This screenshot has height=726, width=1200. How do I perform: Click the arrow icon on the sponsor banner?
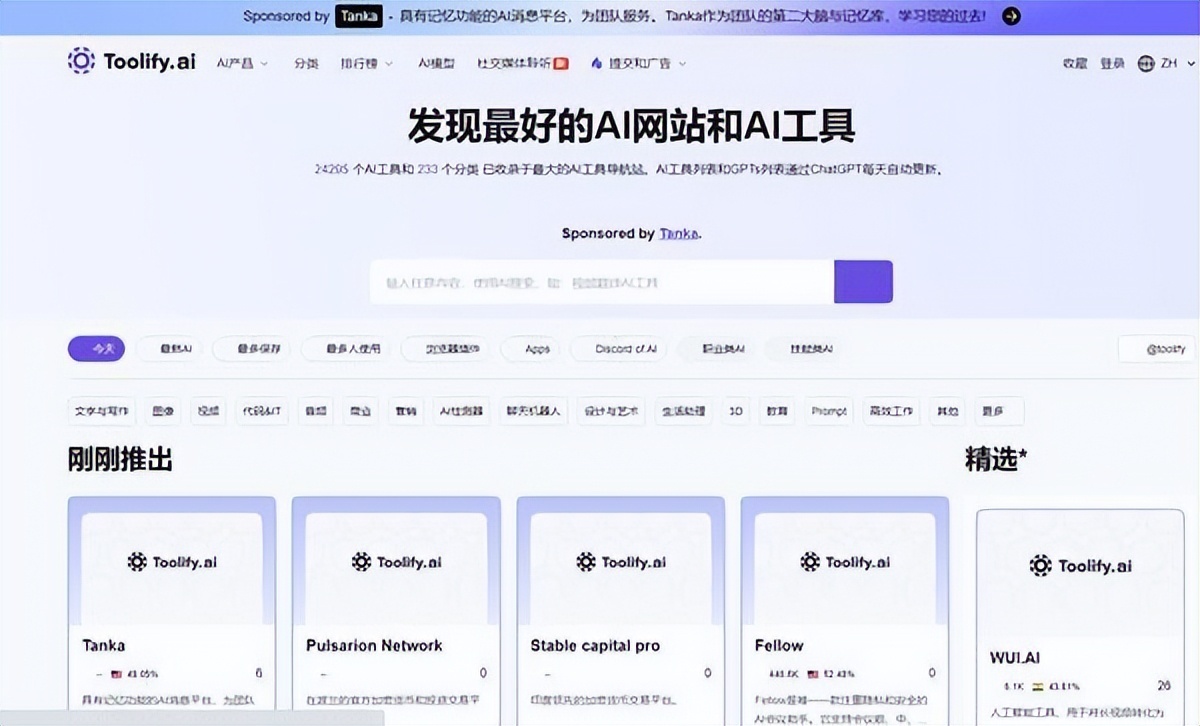click(1011, 16)
